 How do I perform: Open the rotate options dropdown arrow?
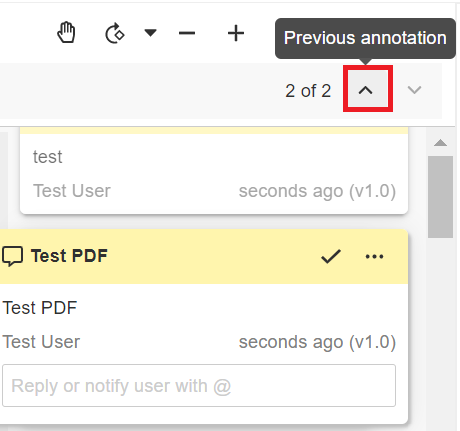[x=150, y=33]
